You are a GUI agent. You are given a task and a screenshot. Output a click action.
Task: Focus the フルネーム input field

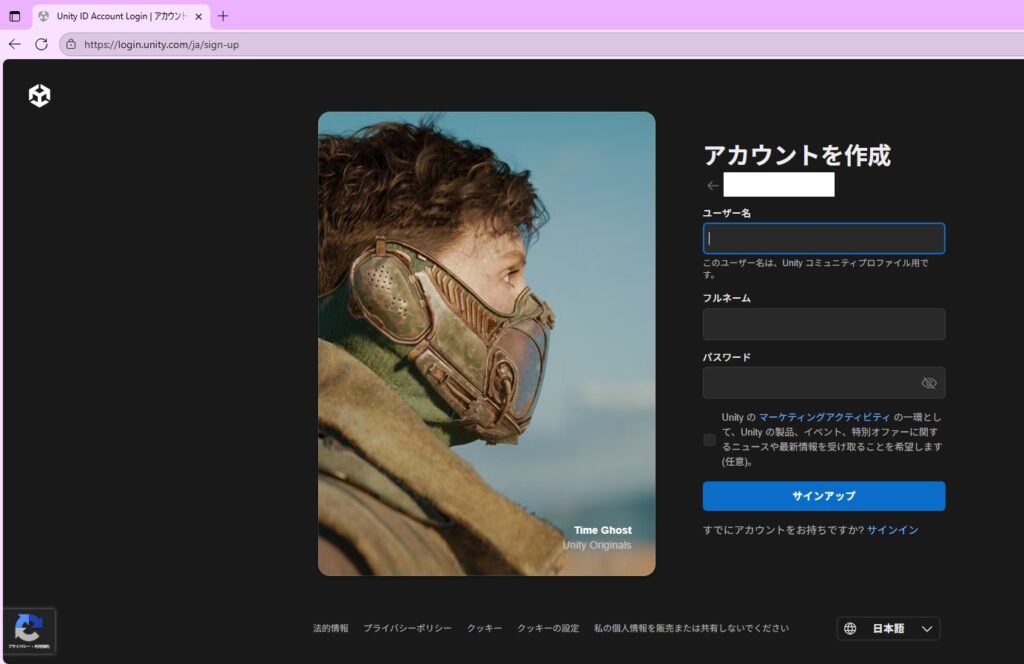(x=824, y=324)
